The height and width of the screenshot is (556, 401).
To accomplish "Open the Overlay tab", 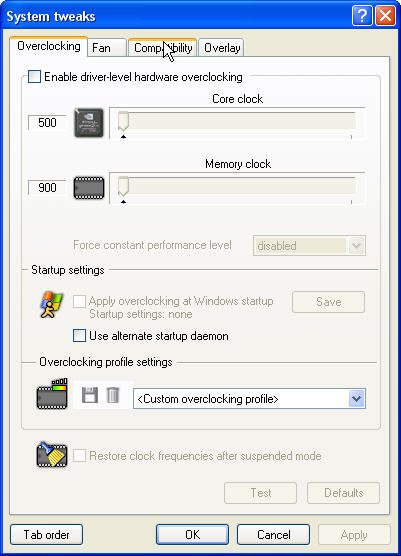I will click(222, 48).
